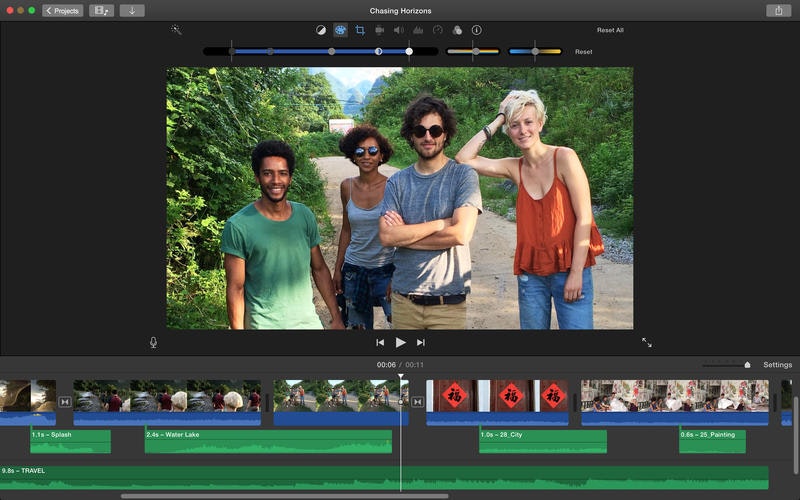Enter fullscreen playback with the expand arrows
This screenshot has width=800, height=500.
pos(646,342)
